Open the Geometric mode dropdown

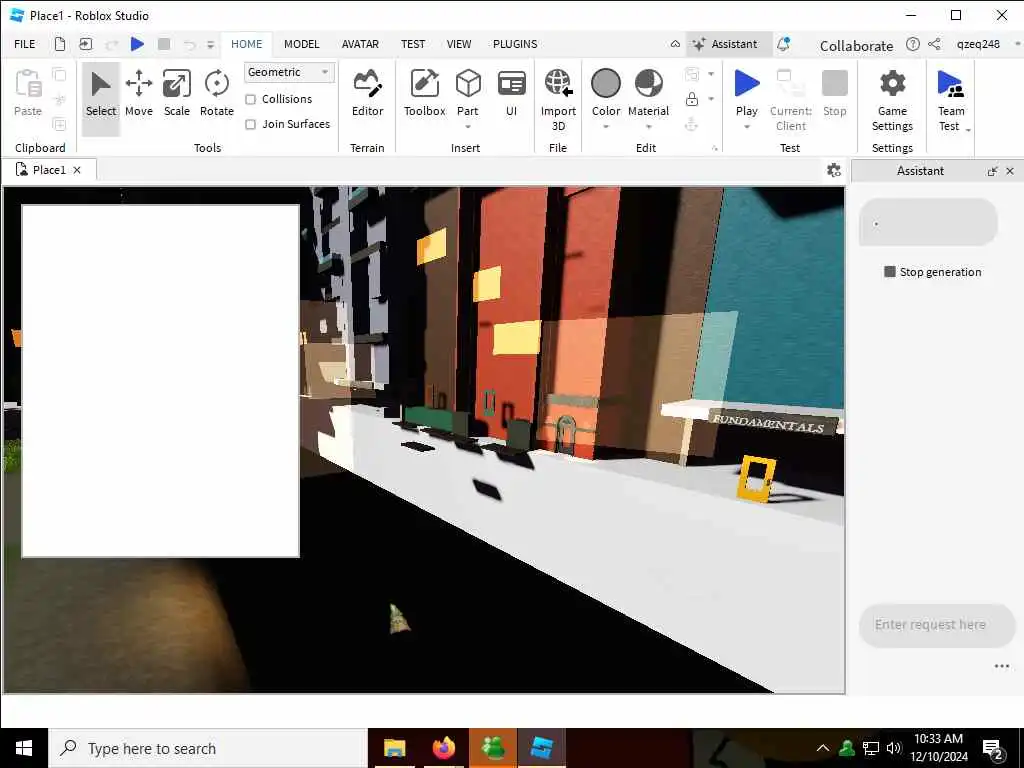(x=289, y=72)
